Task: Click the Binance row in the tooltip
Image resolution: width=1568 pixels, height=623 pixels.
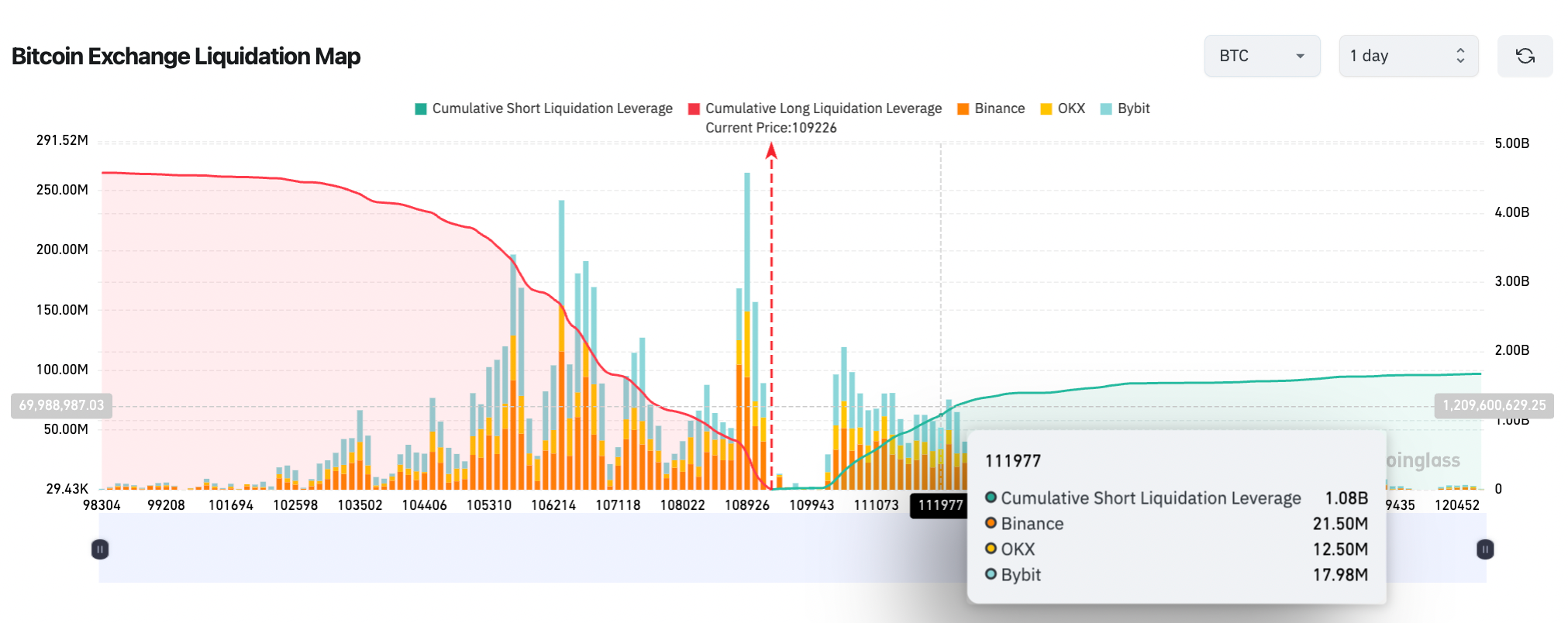Action: tap(1175, 524)
